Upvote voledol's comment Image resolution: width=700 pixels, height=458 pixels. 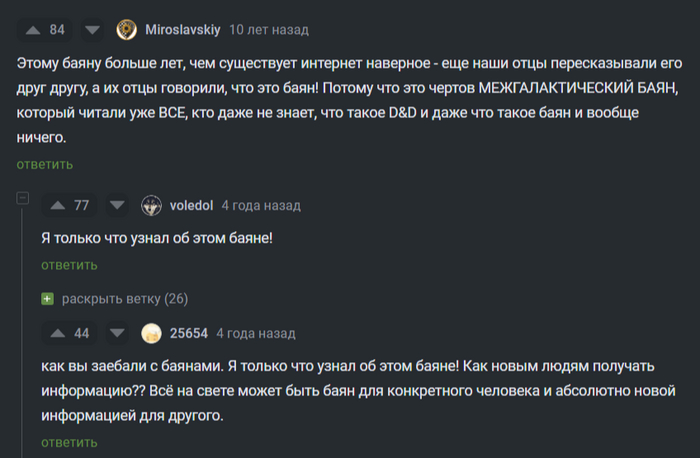pyautogui.click(x=55, y=205)
